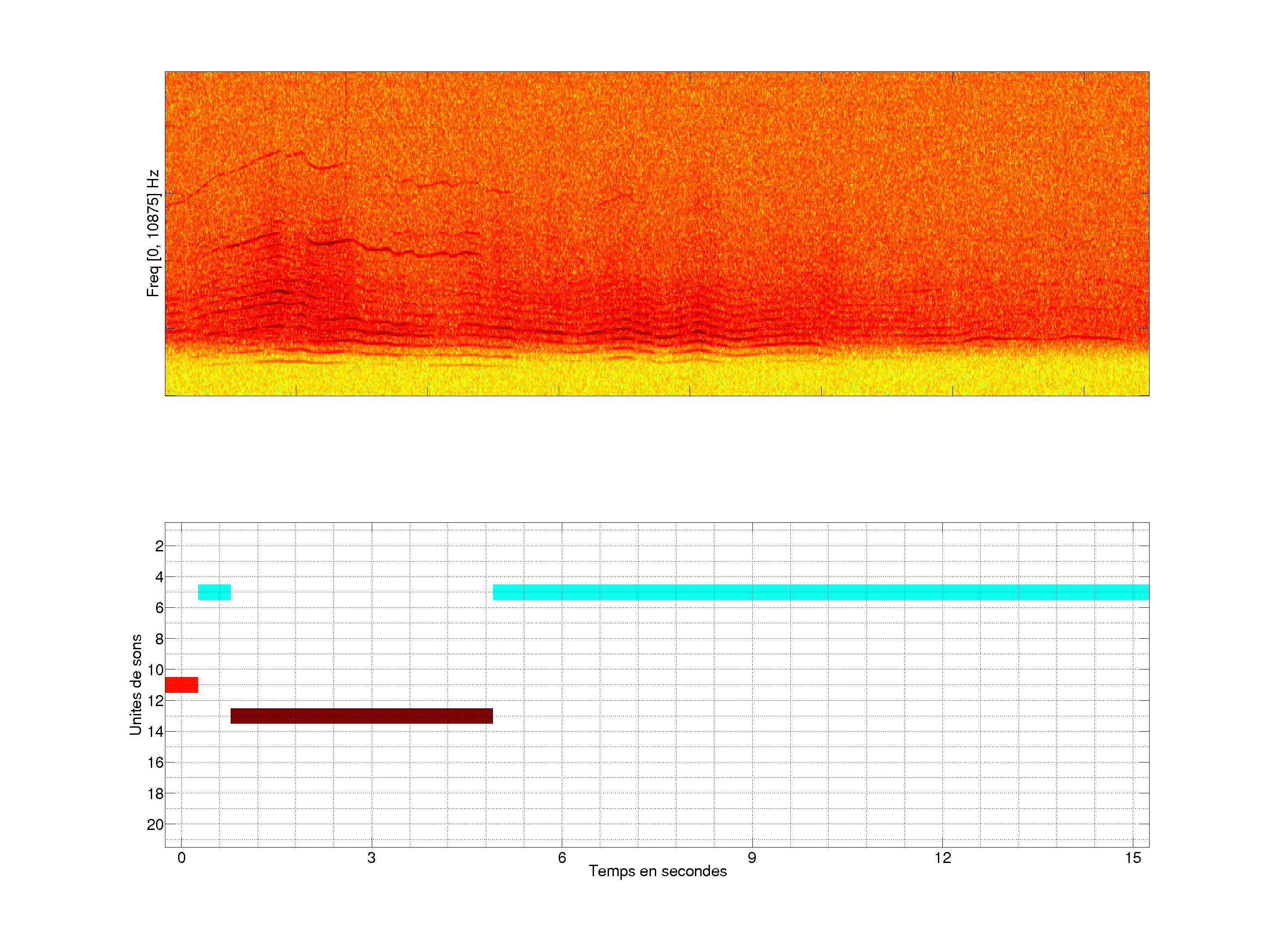Click the 'Unites de sons' y-axis label

(135, 684)
